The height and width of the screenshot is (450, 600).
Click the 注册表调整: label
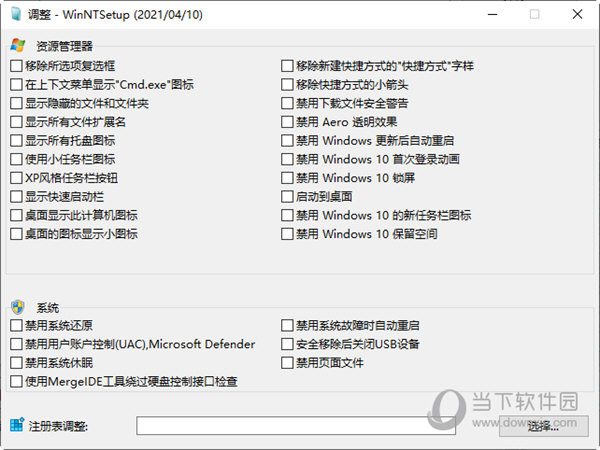point(58,426)
